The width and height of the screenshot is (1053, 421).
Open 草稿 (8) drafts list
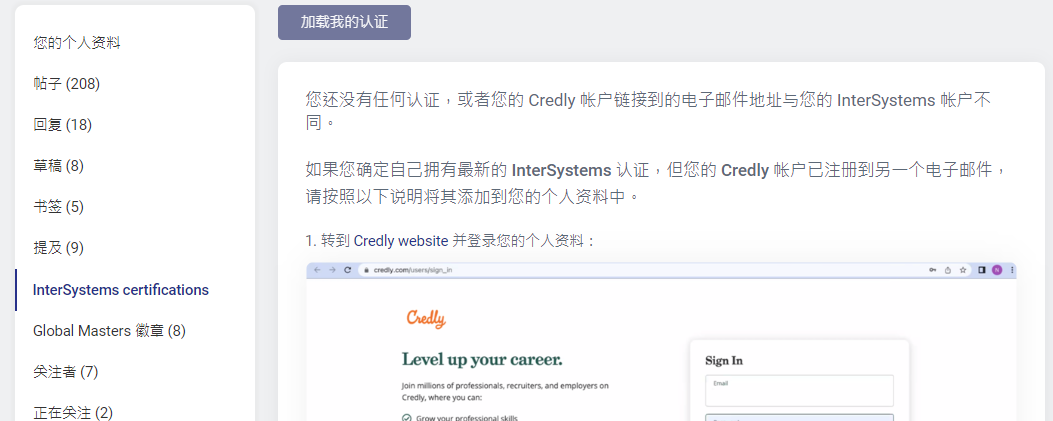click(58, 165)
